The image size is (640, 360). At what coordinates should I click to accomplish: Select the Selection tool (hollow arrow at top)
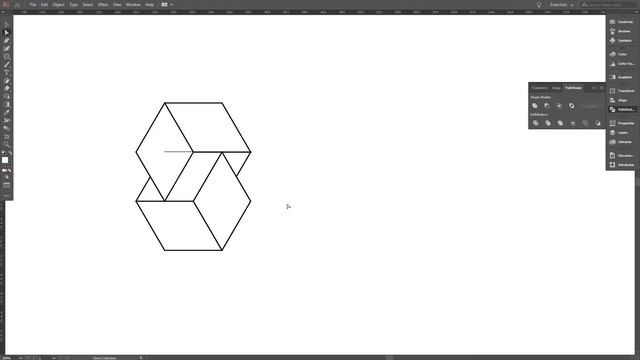coord(7,24)
